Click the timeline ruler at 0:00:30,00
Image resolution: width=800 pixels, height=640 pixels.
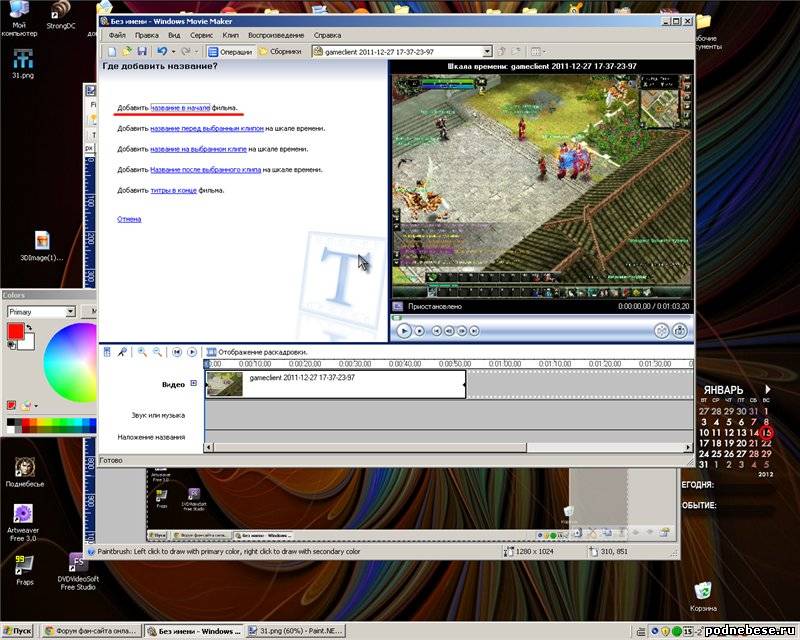(355, 364)
